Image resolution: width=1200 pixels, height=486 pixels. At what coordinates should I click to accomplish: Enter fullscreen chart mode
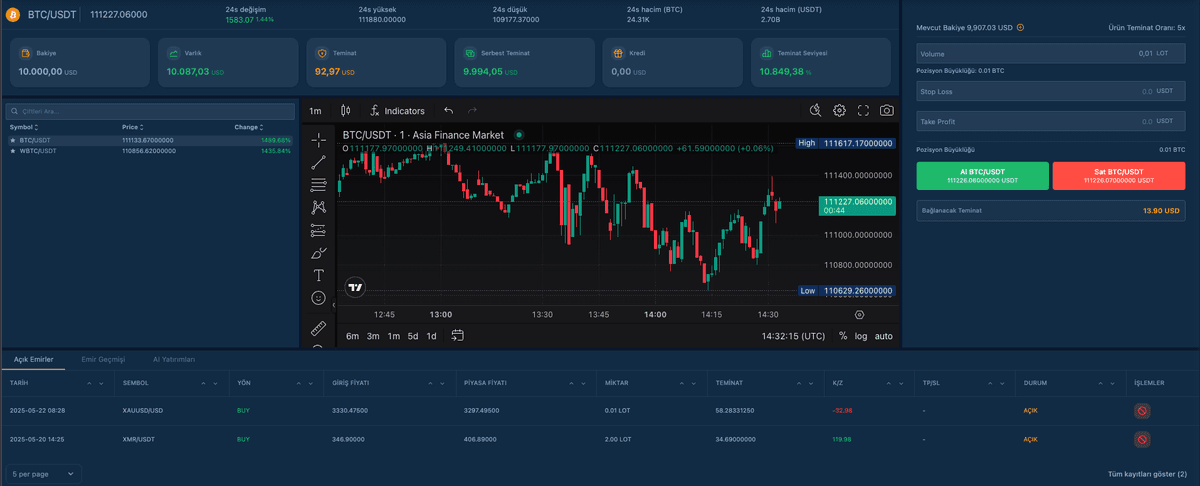click(863, 111)
